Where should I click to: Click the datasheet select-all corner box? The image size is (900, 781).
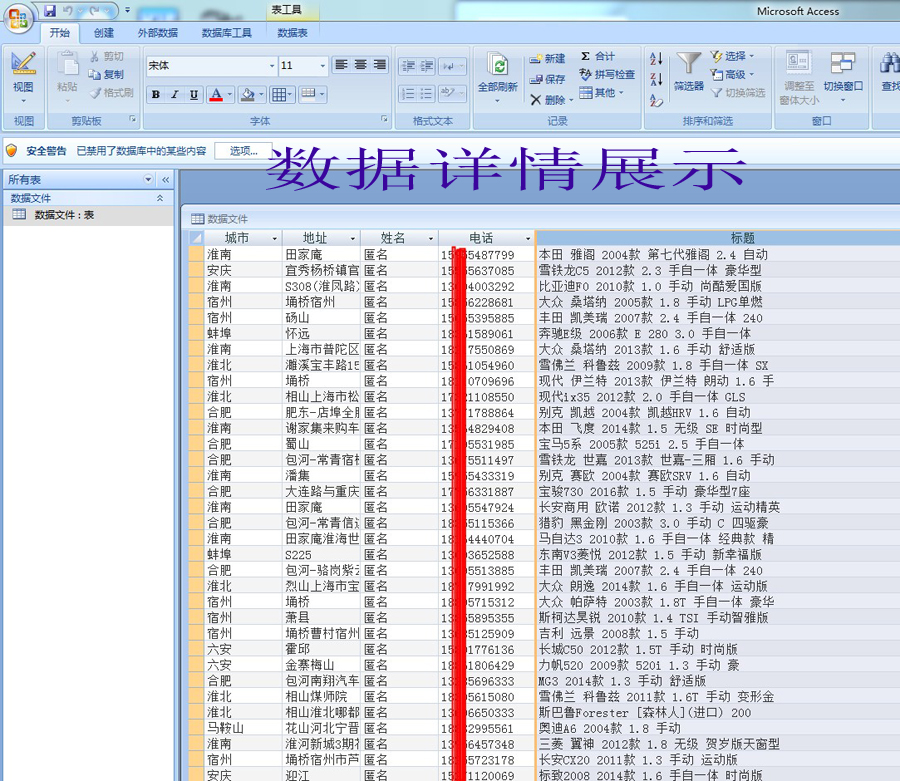click(x=196, y=238)
